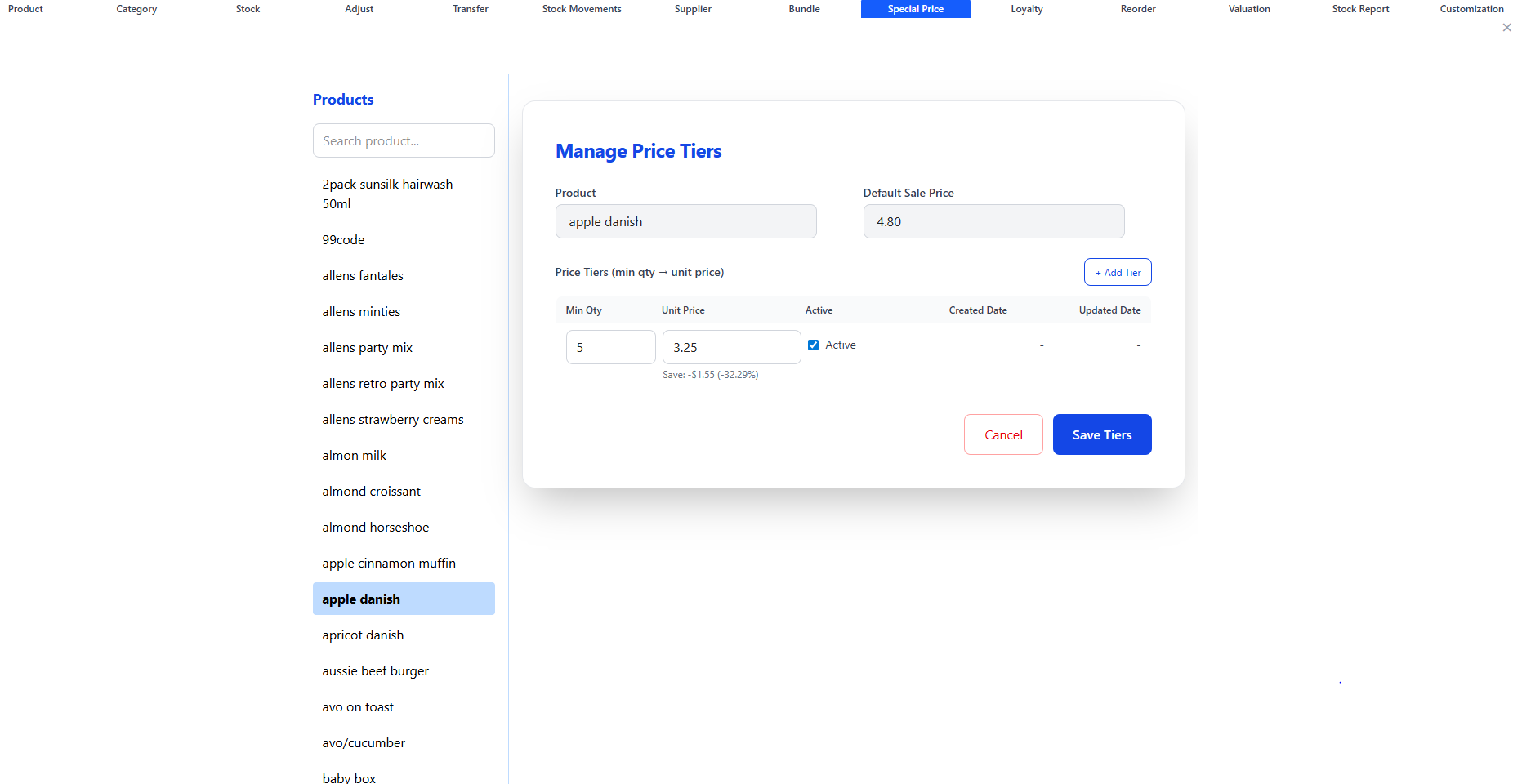Image resolution: width=1522 pixels, height=784 pixels.
Task: Click the Created Date column header
Action: pos(978,310)
